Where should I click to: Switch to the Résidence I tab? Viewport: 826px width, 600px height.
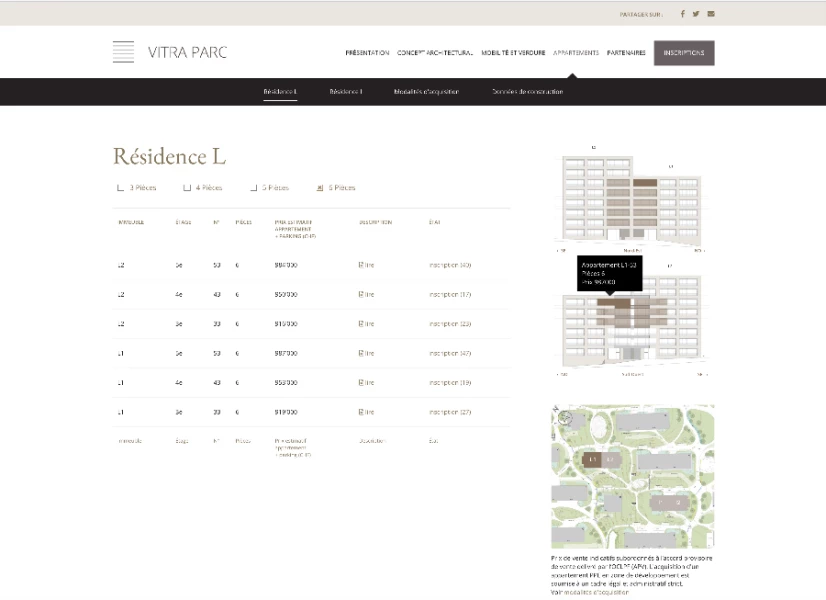pyautogui.click(x=346, y=92)
